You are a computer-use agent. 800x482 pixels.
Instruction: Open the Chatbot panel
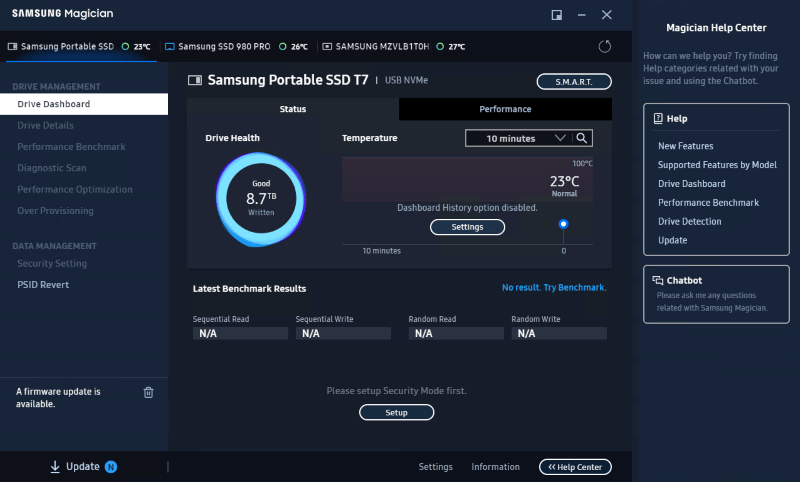click(716, 294)
